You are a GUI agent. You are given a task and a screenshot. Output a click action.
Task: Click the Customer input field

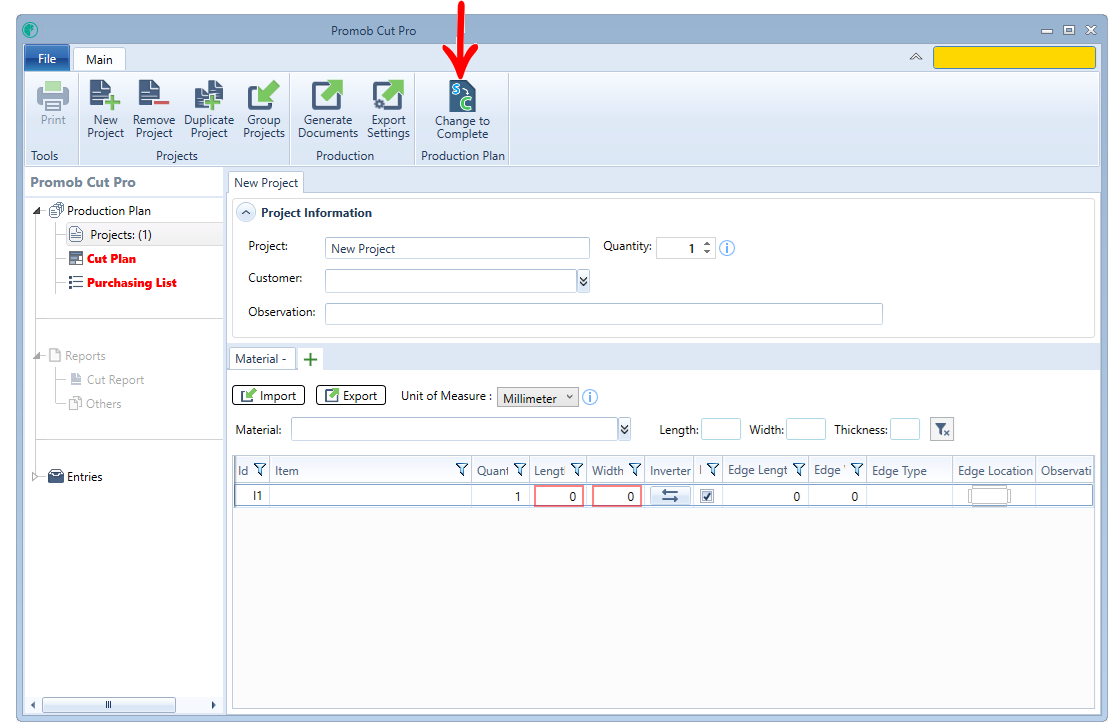(x=451, y=281)
